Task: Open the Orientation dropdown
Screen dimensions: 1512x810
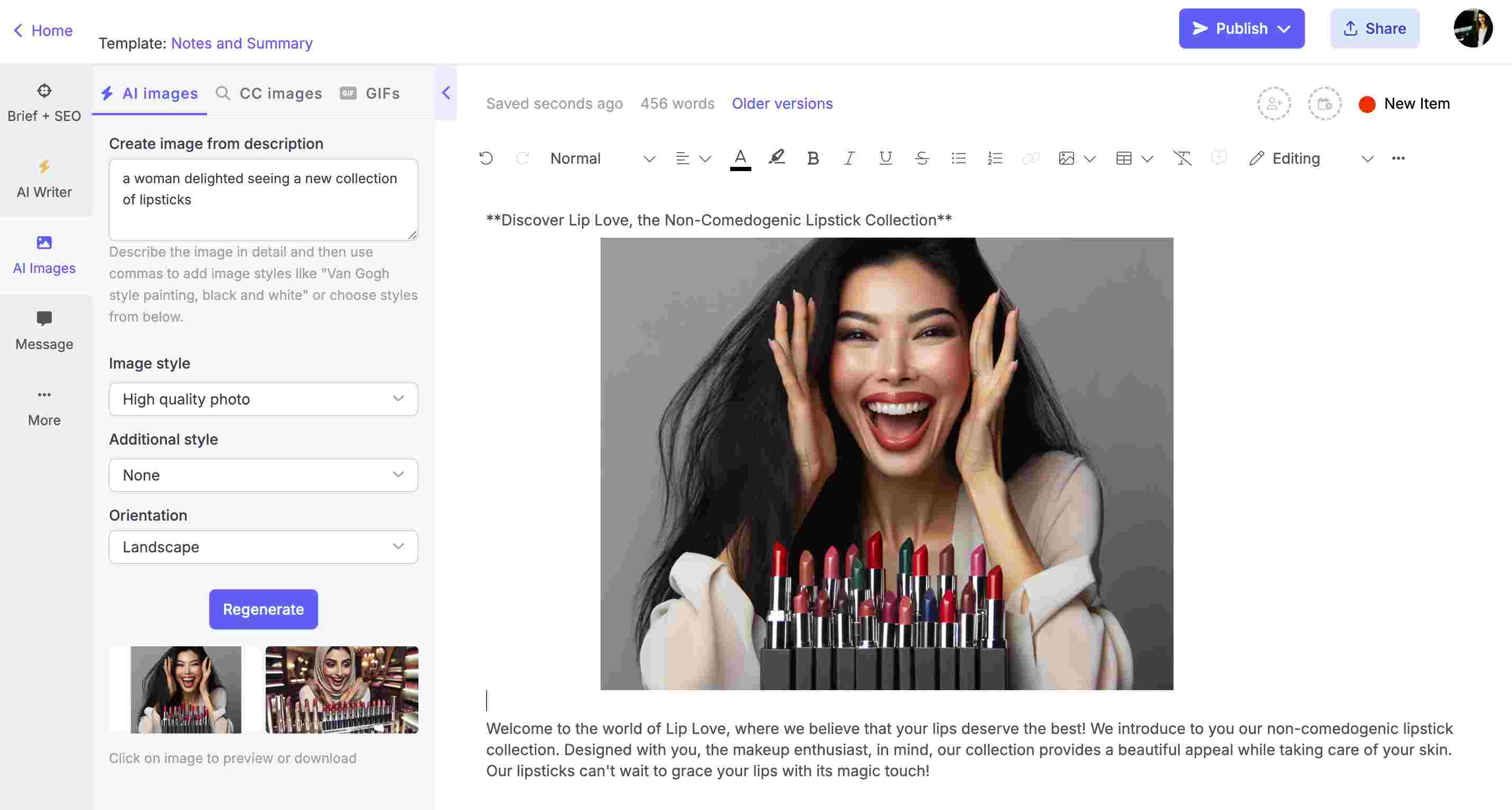Action: click(264, 547)
